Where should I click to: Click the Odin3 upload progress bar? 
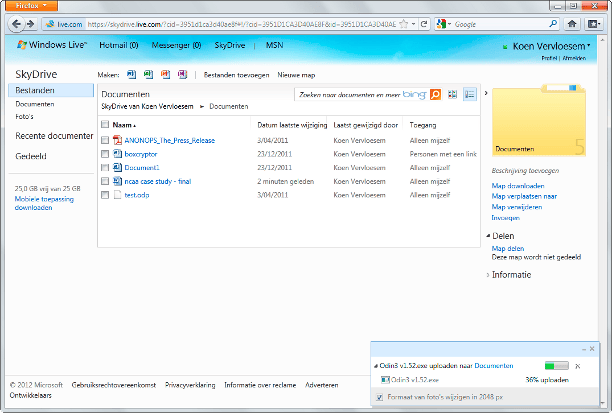[x=557, y=366]
